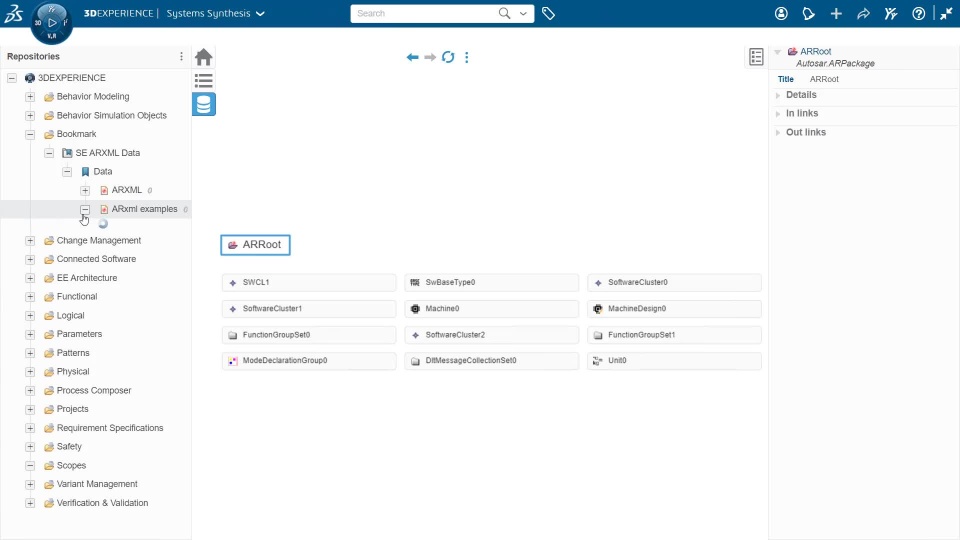The width and height of the screenshot is (960, 540).
Task: Expand the In links section
Action: click(x=778, y=113)
